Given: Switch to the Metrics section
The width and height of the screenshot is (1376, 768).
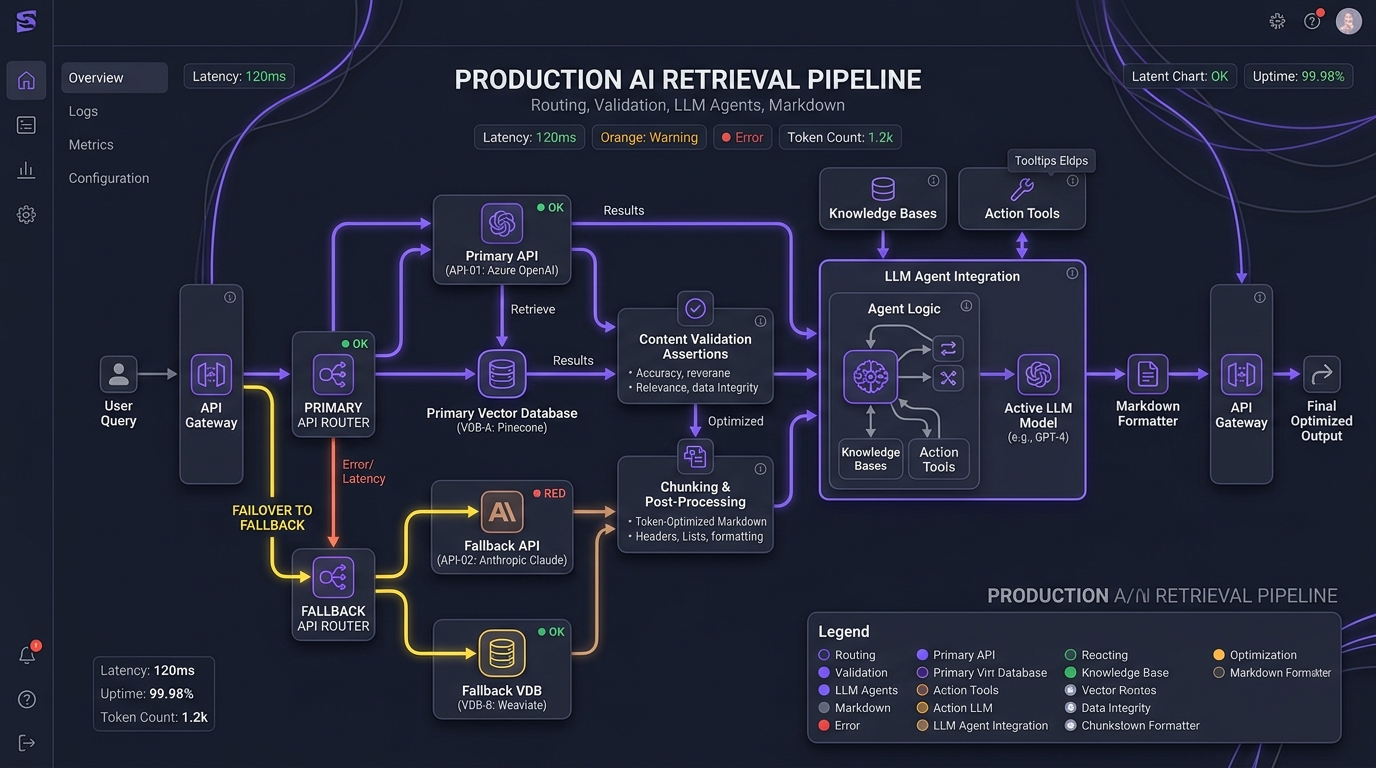Looking at the screenshot, I should tap(91, 144).
